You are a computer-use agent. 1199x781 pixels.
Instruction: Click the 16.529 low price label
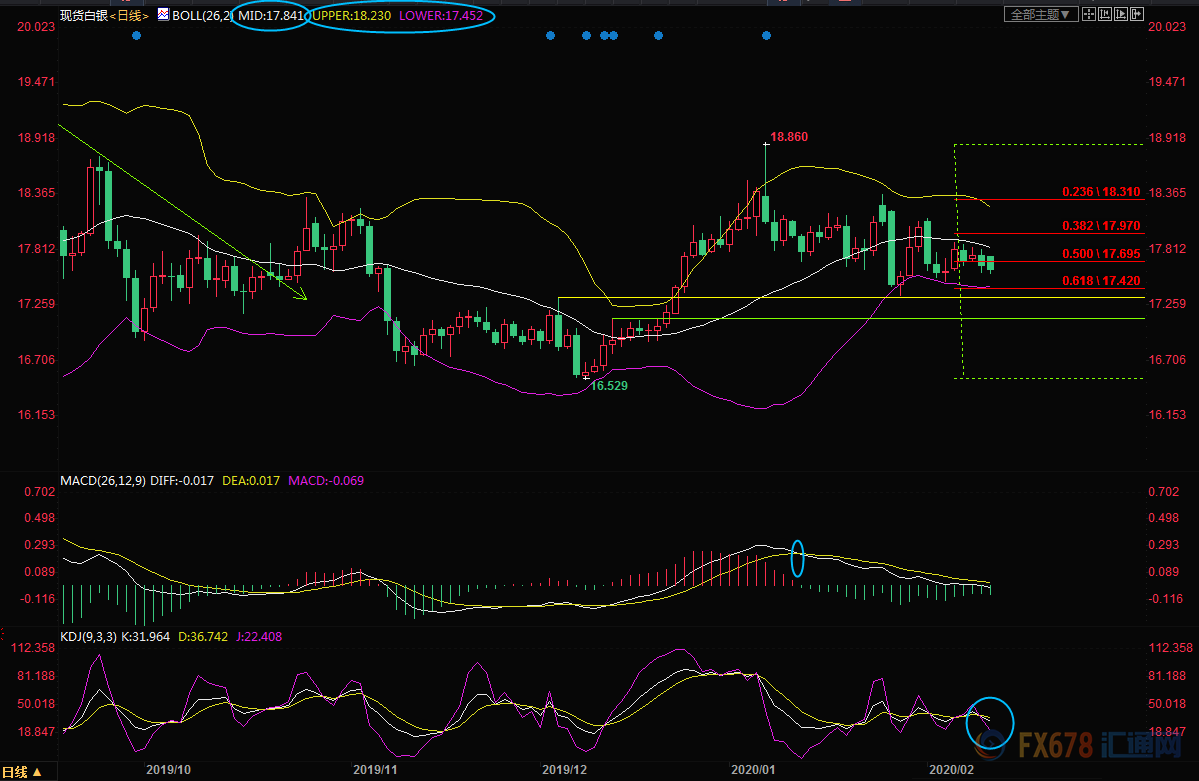(x=609, y=385)
